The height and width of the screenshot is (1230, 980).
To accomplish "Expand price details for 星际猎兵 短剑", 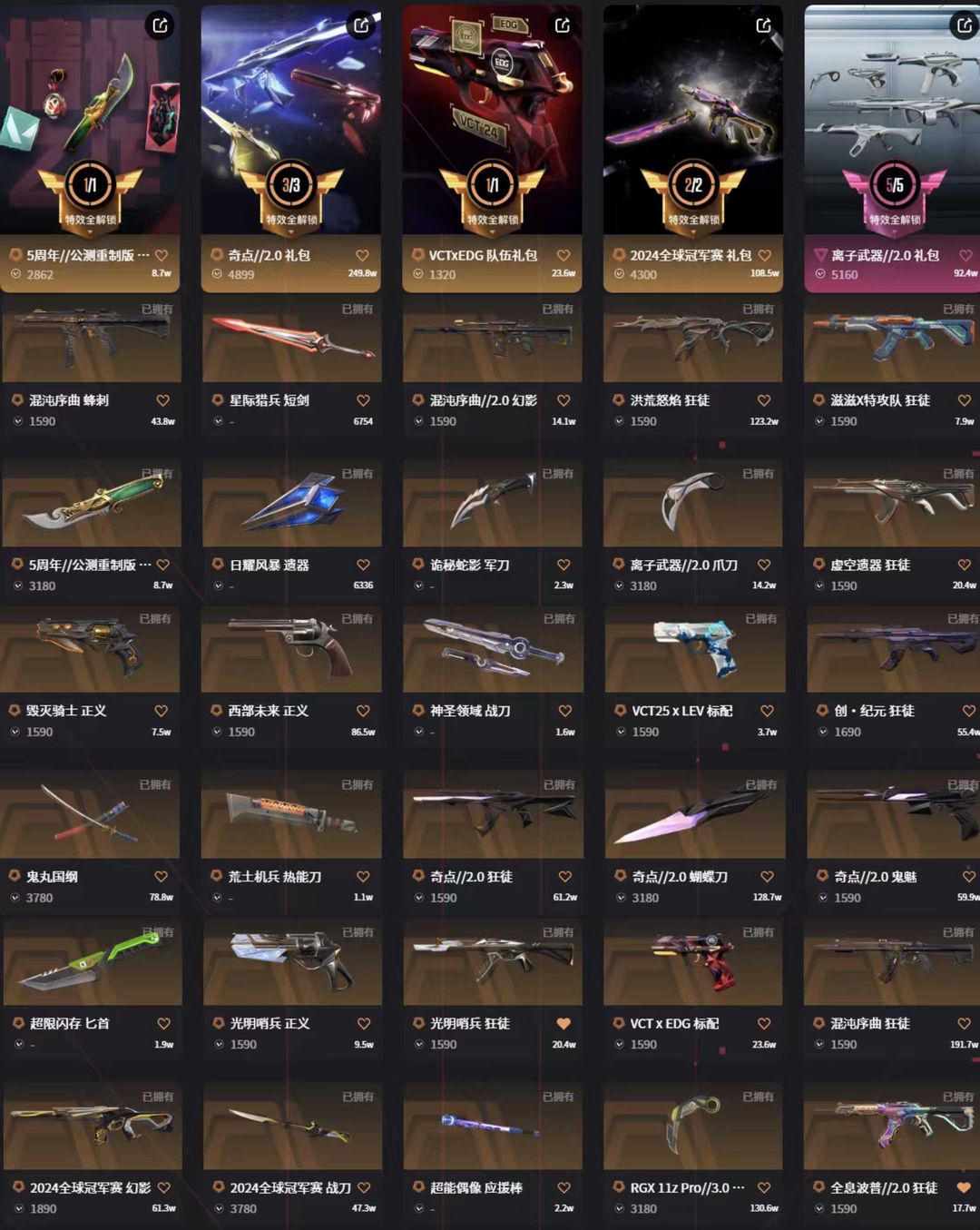I will point(218,421).
